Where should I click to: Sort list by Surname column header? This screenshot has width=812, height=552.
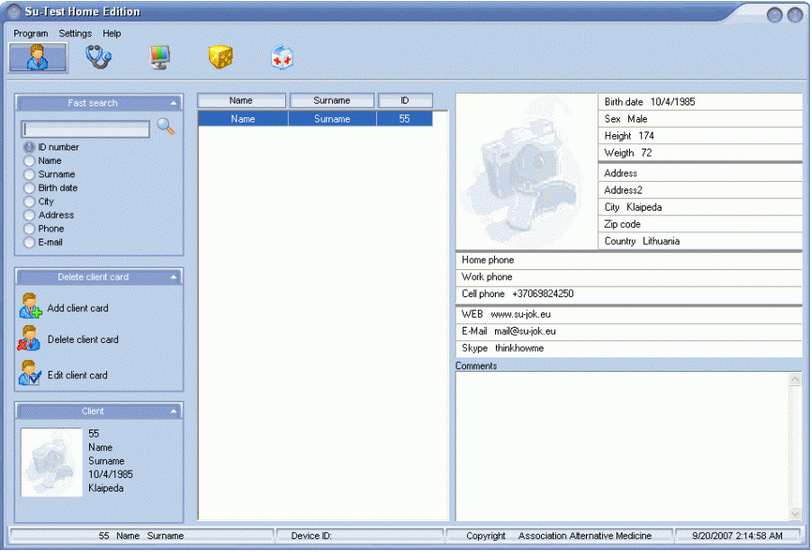click(x=332, y=100)
